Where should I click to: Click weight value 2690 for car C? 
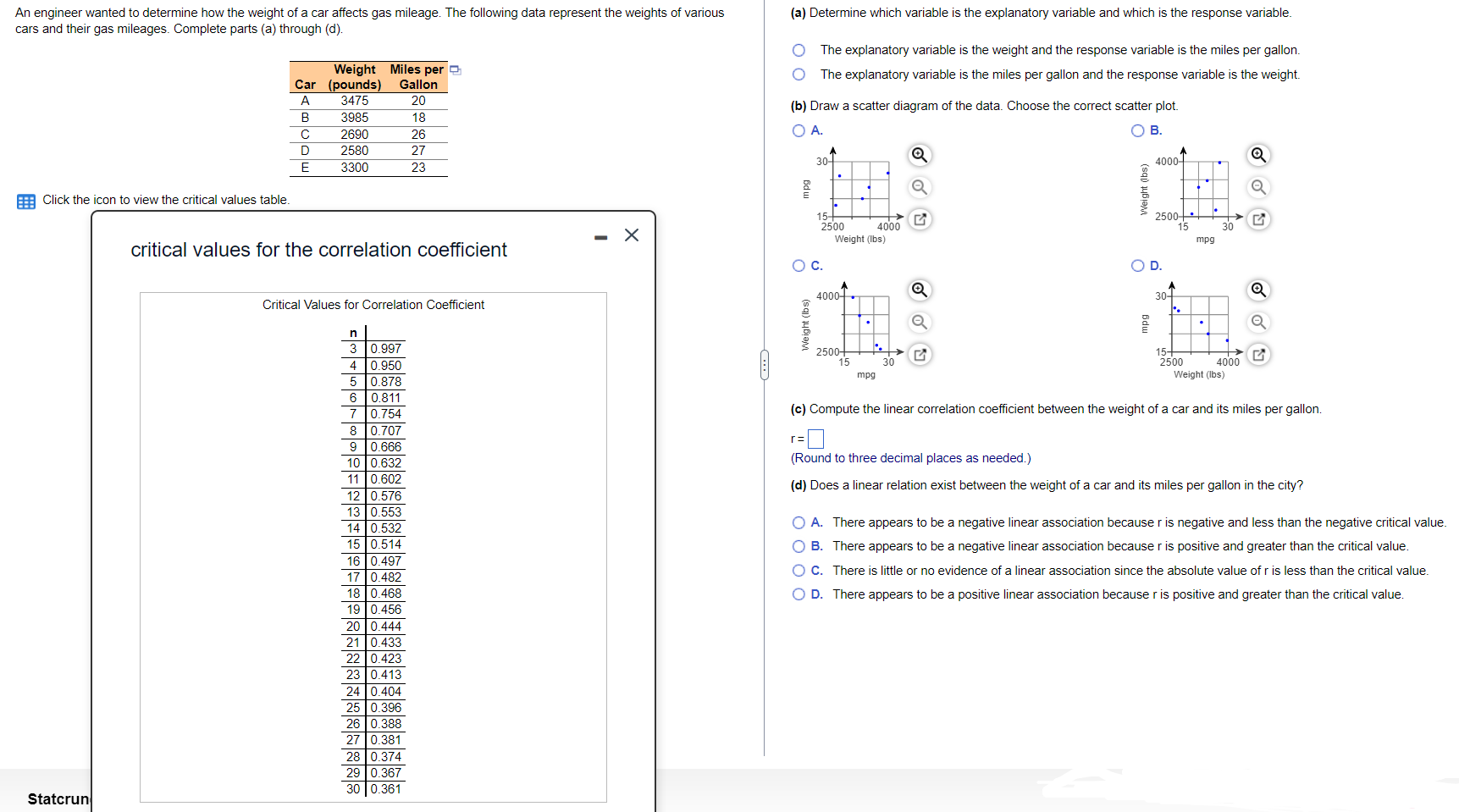coord(355,135)
